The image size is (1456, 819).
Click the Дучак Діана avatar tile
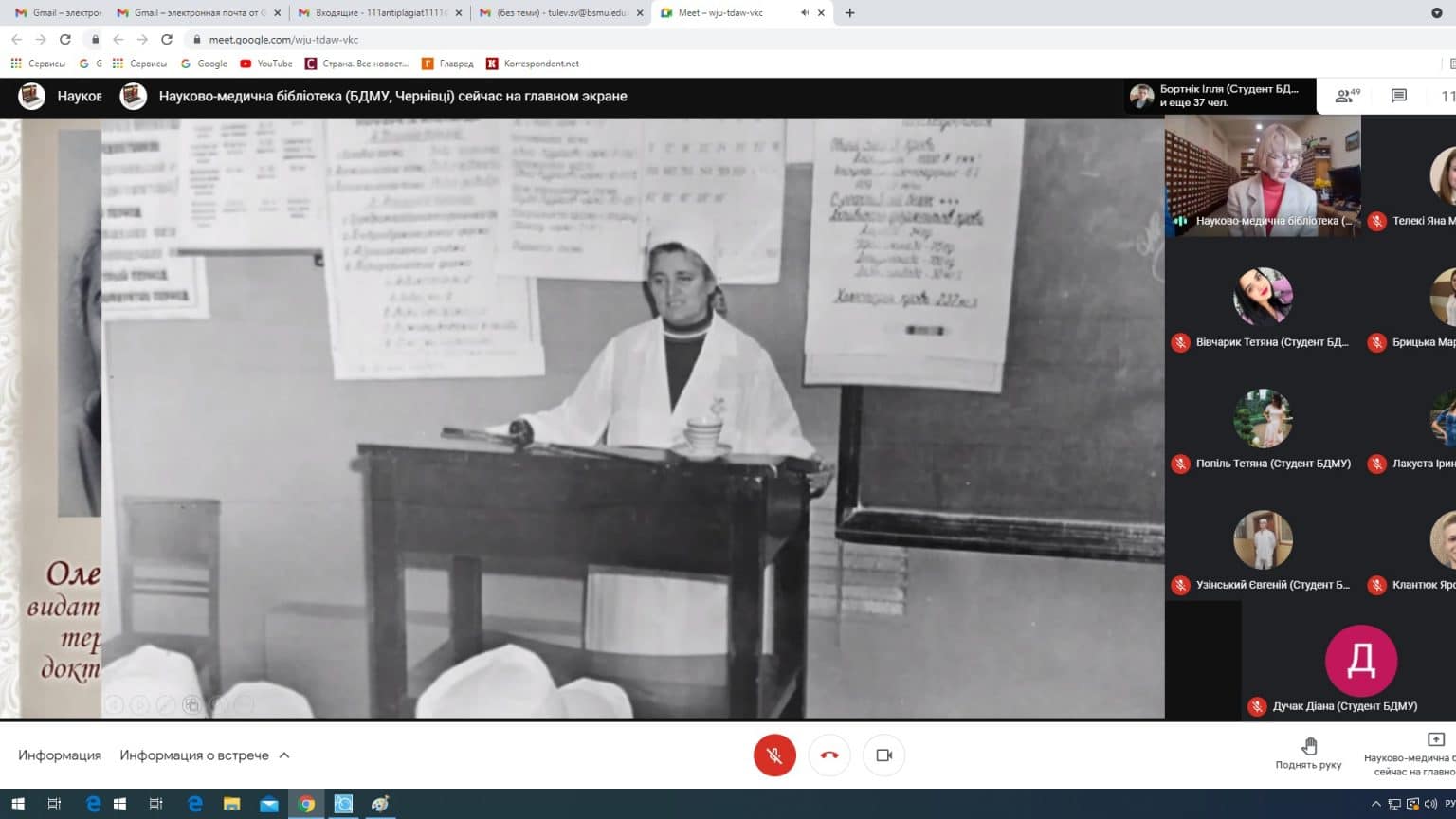coord(1360,661)
